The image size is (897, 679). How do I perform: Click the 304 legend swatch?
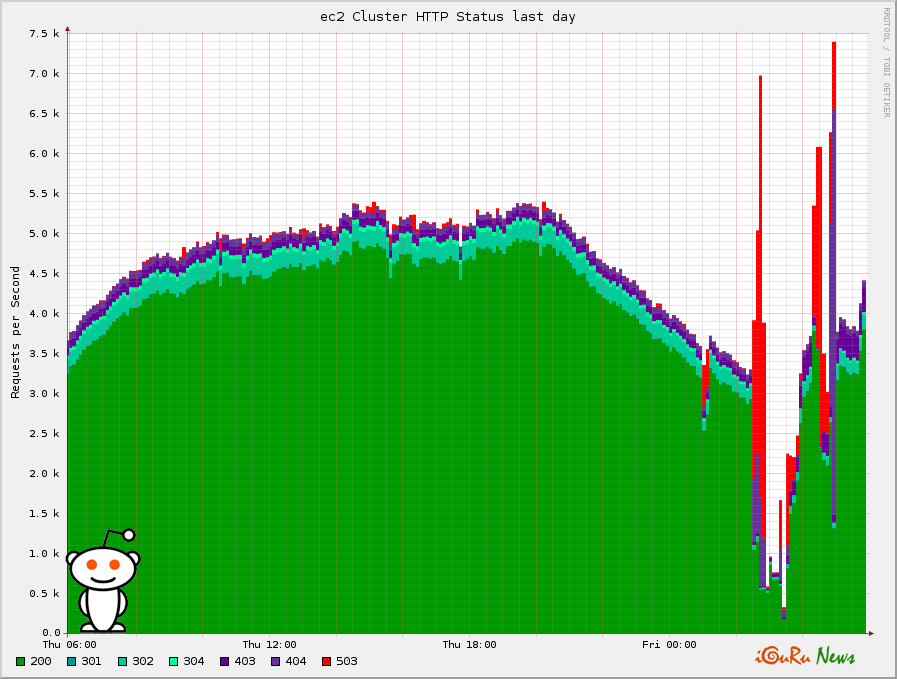(173, 661)
